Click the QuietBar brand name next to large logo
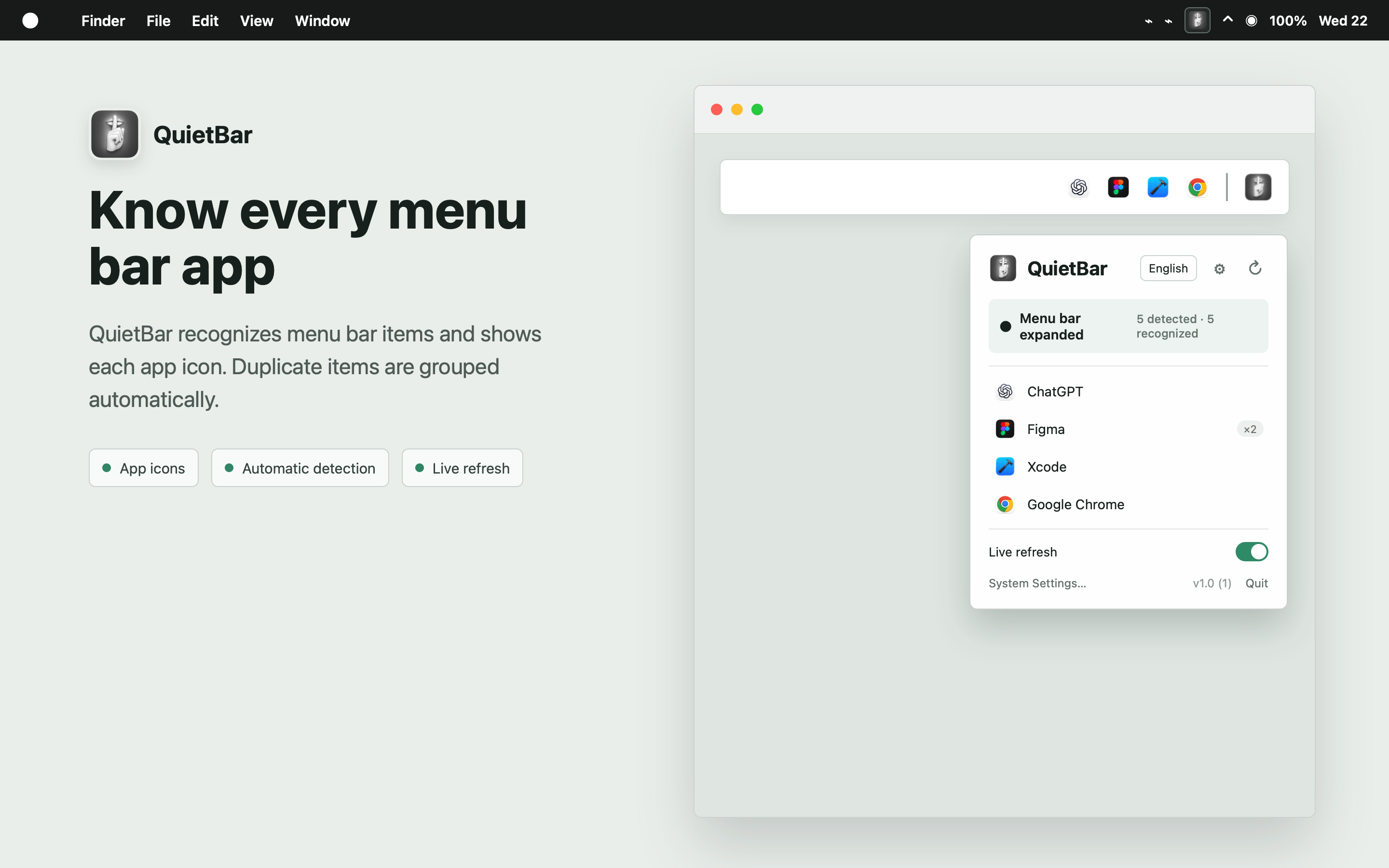1389x868 pixels. pyautogui.click(x=203, y=135)
